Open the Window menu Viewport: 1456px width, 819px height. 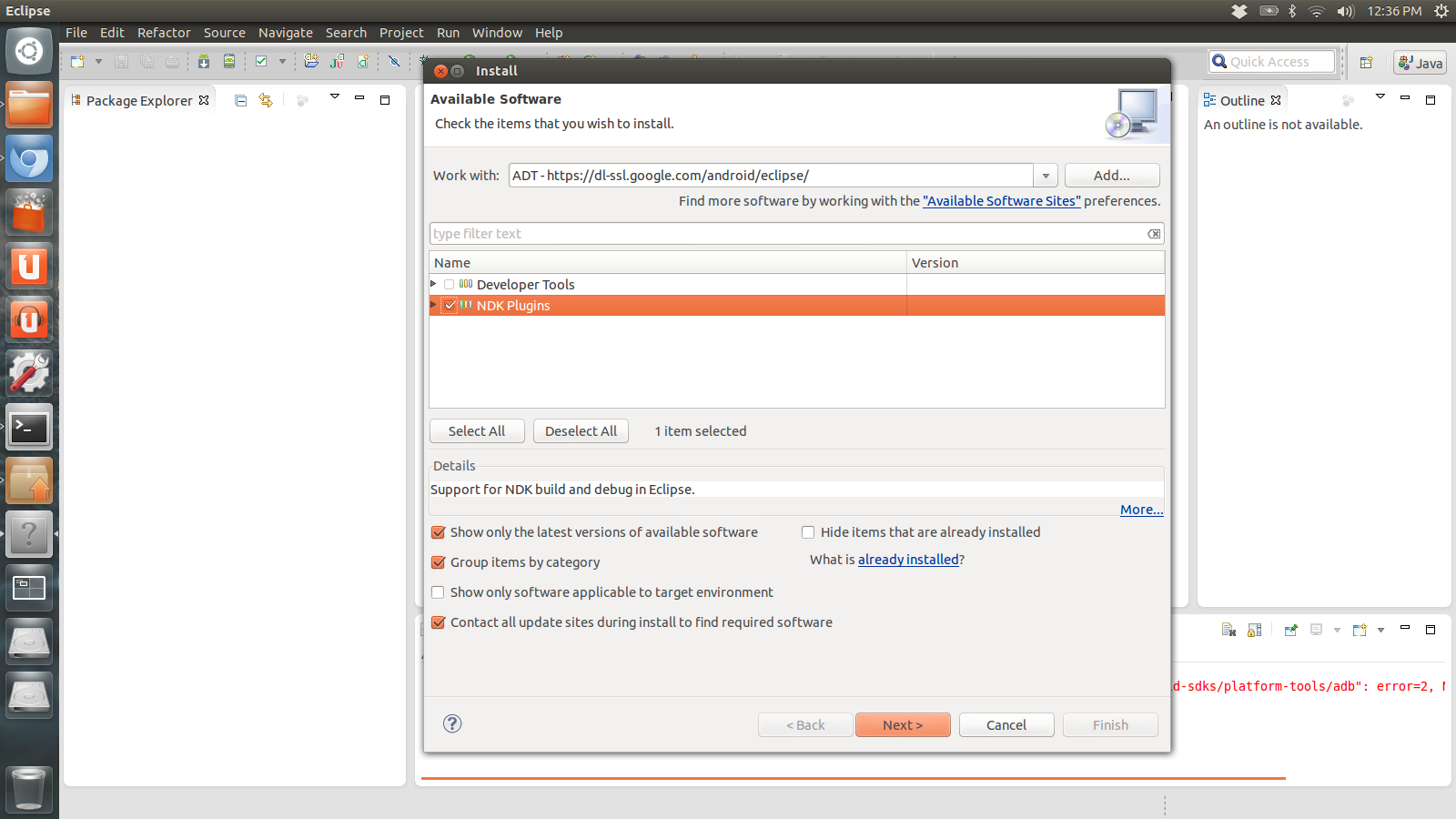click(x=497, y=33)
